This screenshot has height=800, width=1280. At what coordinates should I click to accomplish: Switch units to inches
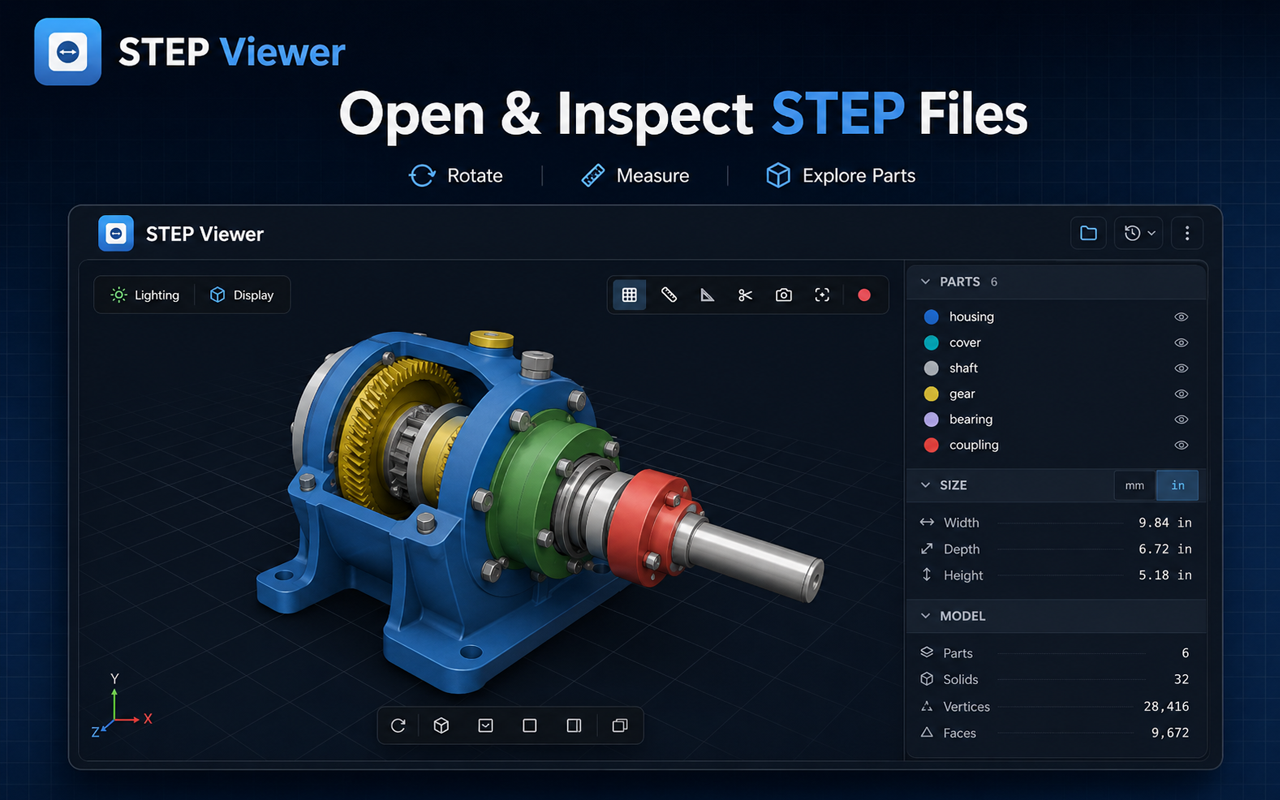[1177, 485]
